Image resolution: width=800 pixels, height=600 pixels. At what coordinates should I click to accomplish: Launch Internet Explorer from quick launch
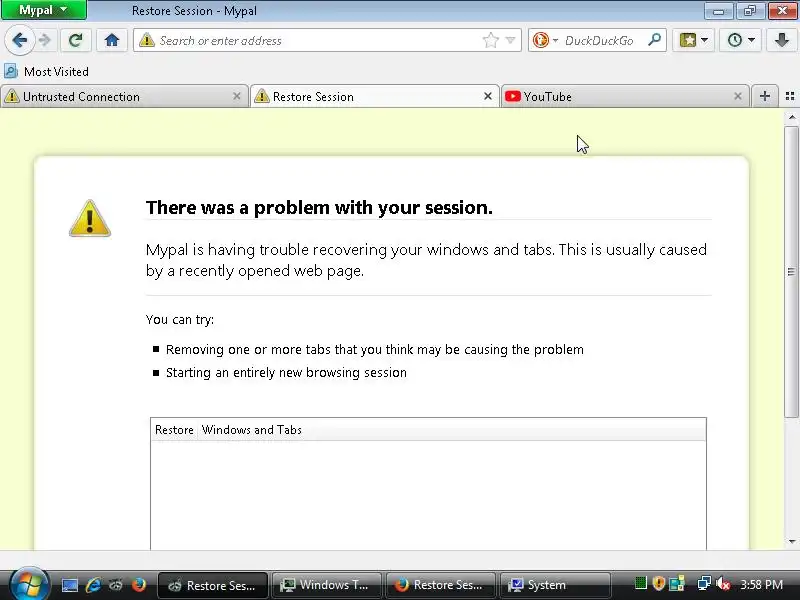coord(93,585)
